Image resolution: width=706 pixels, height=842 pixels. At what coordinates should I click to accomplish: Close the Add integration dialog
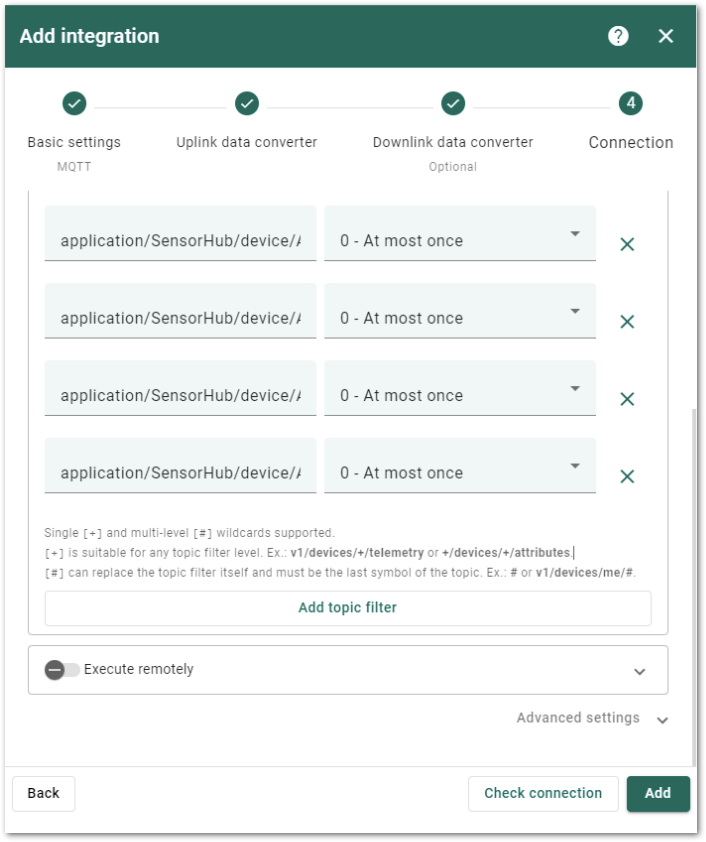tap(666, 36)
